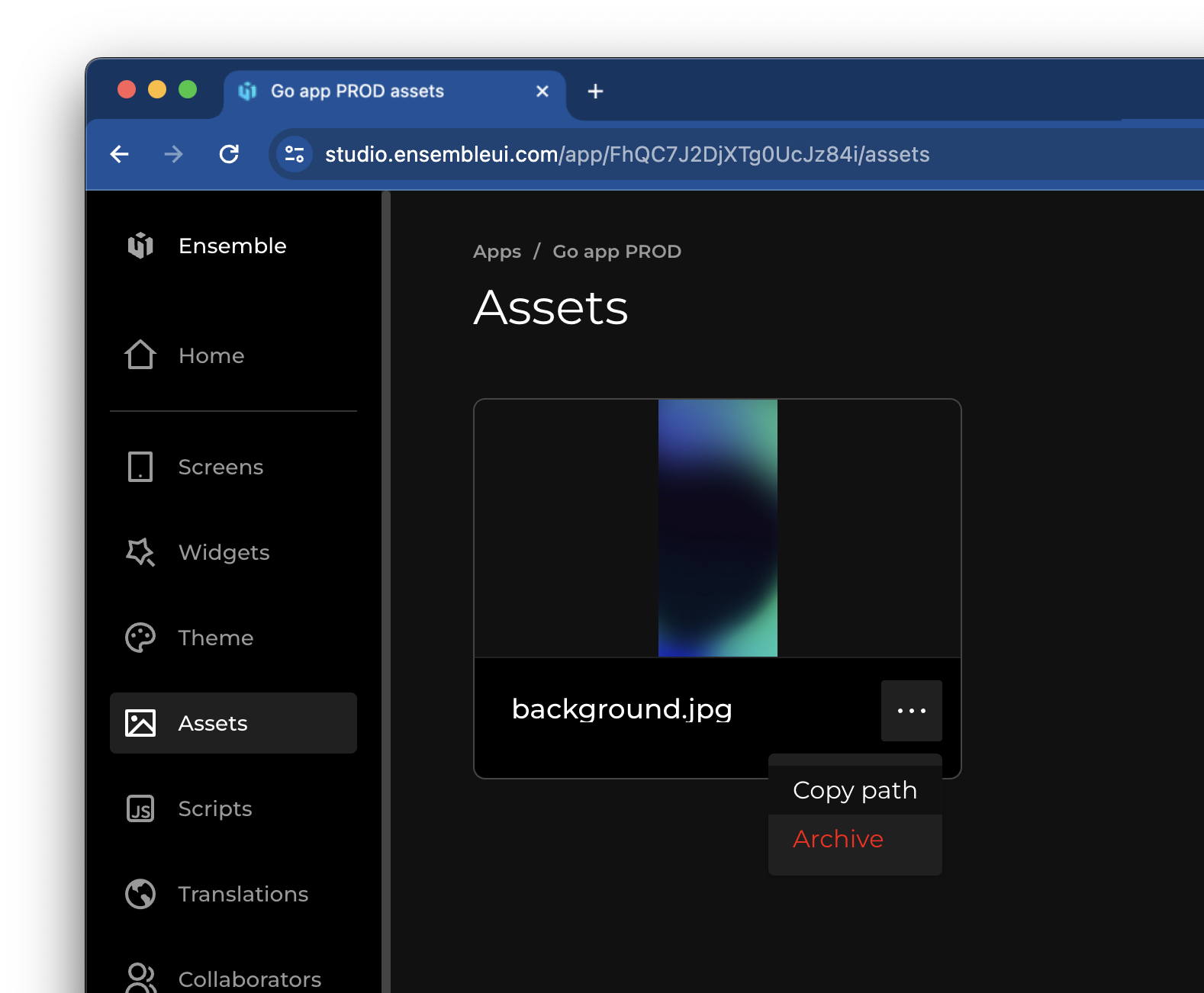The height and width of the screenshot is (993, 1204).
Task: Open Widgets via the star icon
Action: coord(140,552)
